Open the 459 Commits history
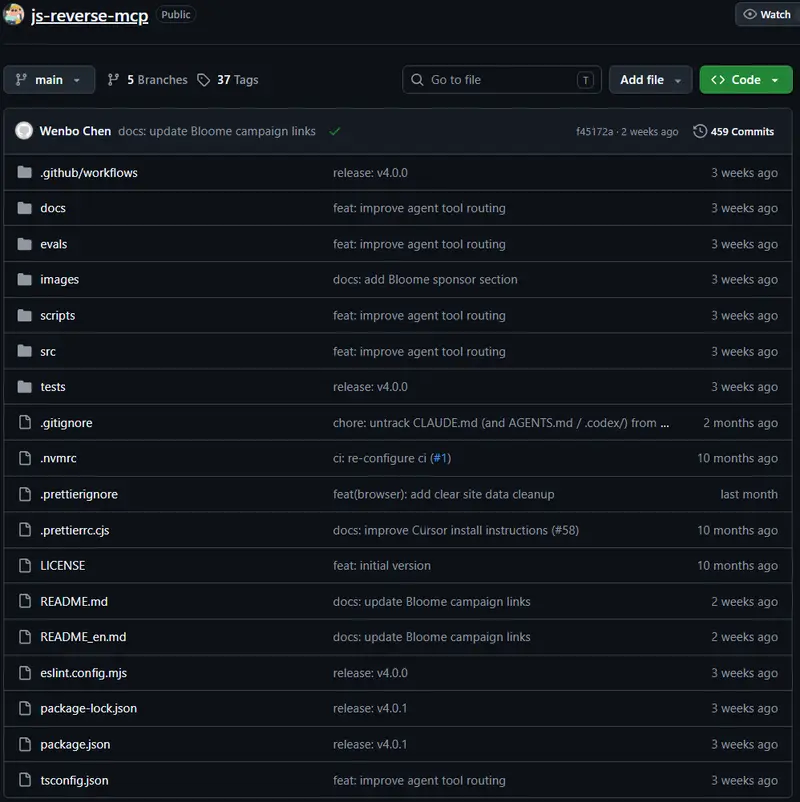This screenshot has height=802, width=800. tap(734, 131)
